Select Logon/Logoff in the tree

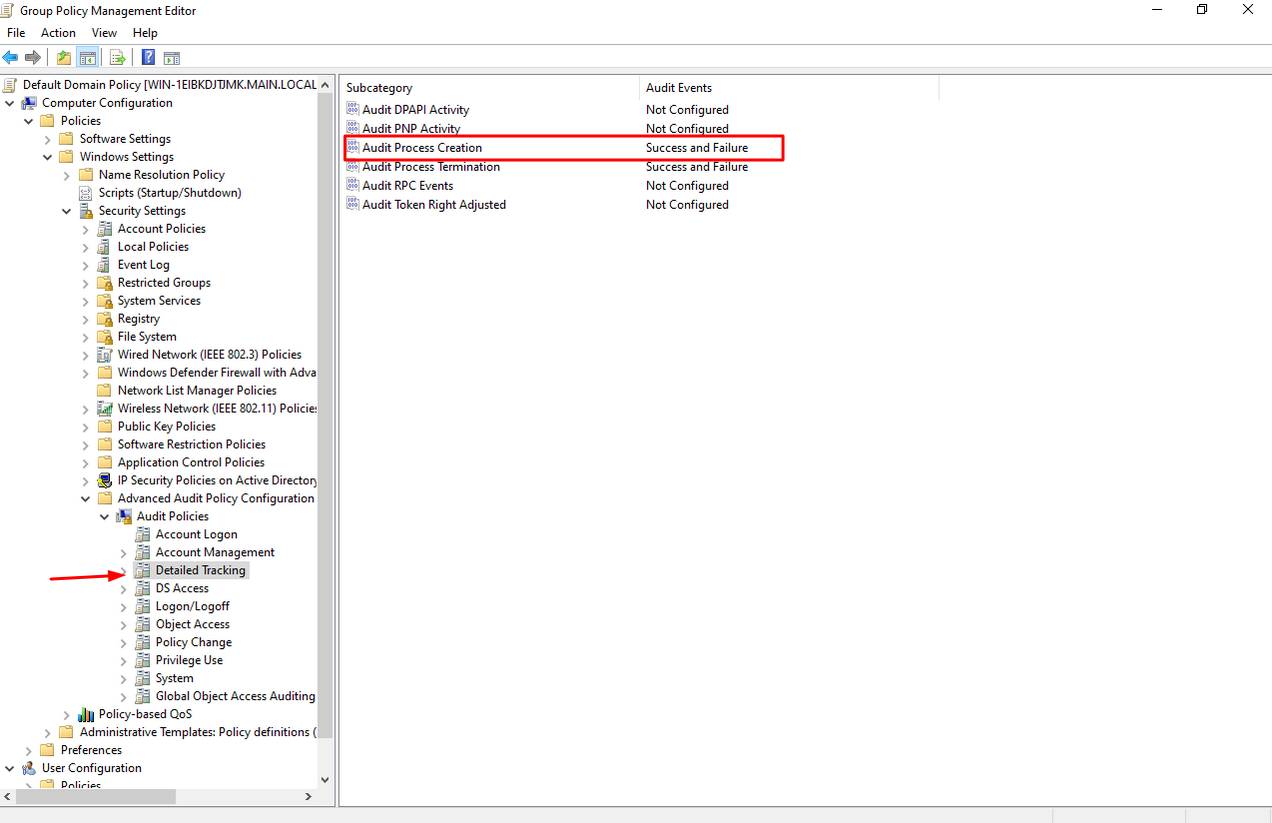[192, 607]
